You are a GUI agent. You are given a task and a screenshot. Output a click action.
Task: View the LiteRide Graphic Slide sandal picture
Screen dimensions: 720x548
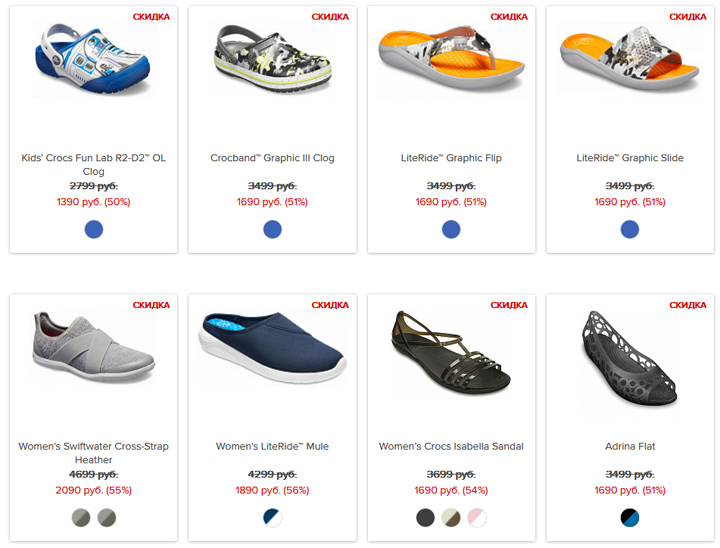click(x=630, y=57)
